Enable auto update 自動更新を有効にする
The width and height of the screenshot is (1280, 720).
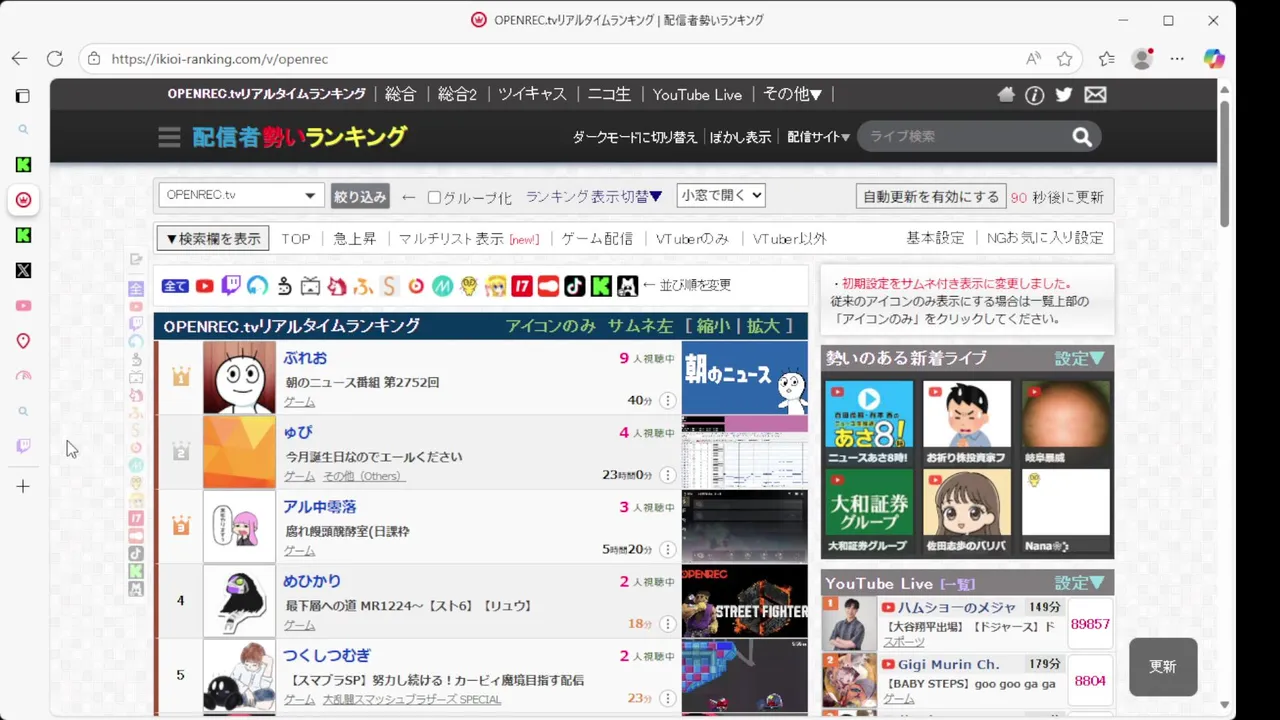931,197
